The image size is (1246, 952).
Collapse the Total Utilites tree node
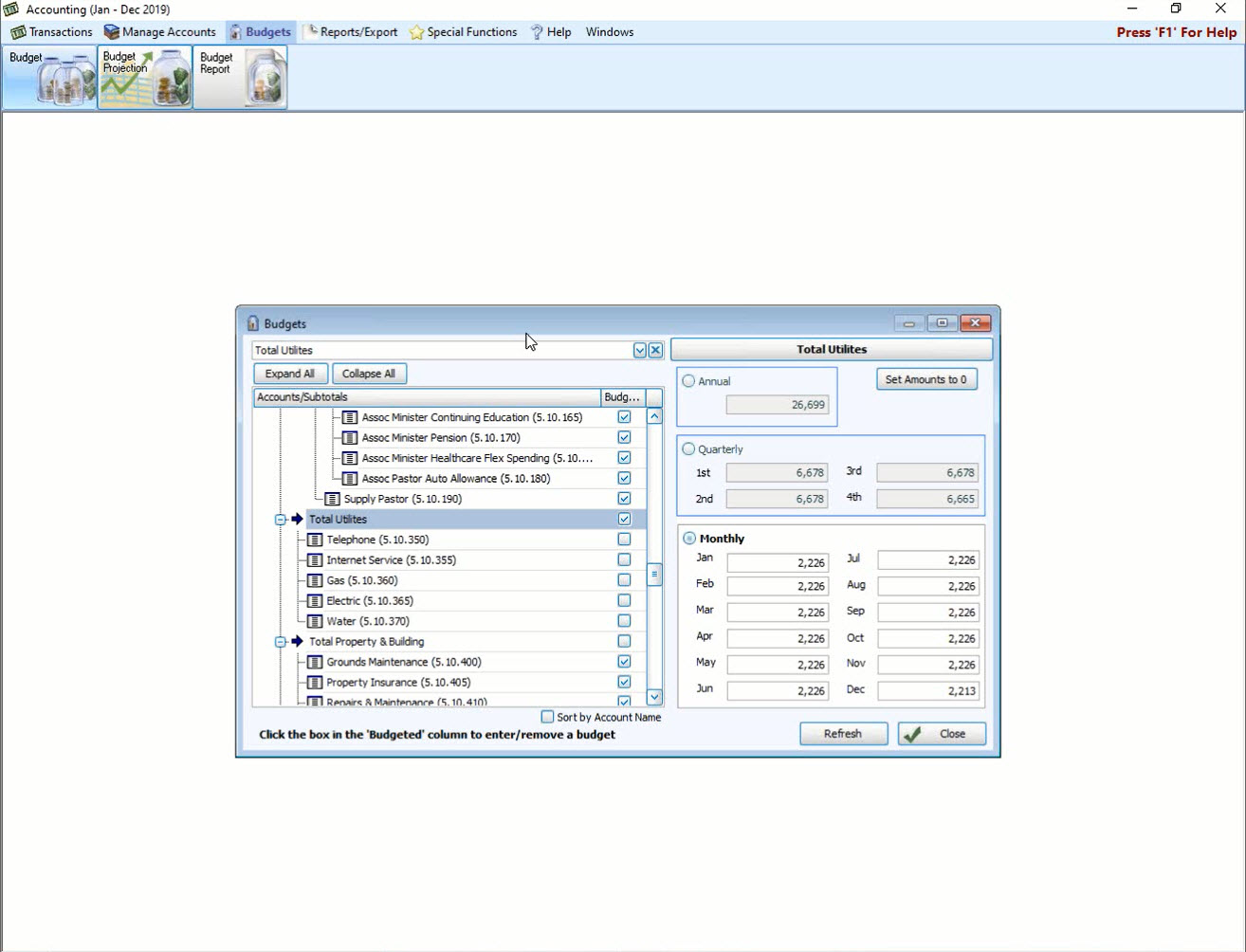point(280,519)
